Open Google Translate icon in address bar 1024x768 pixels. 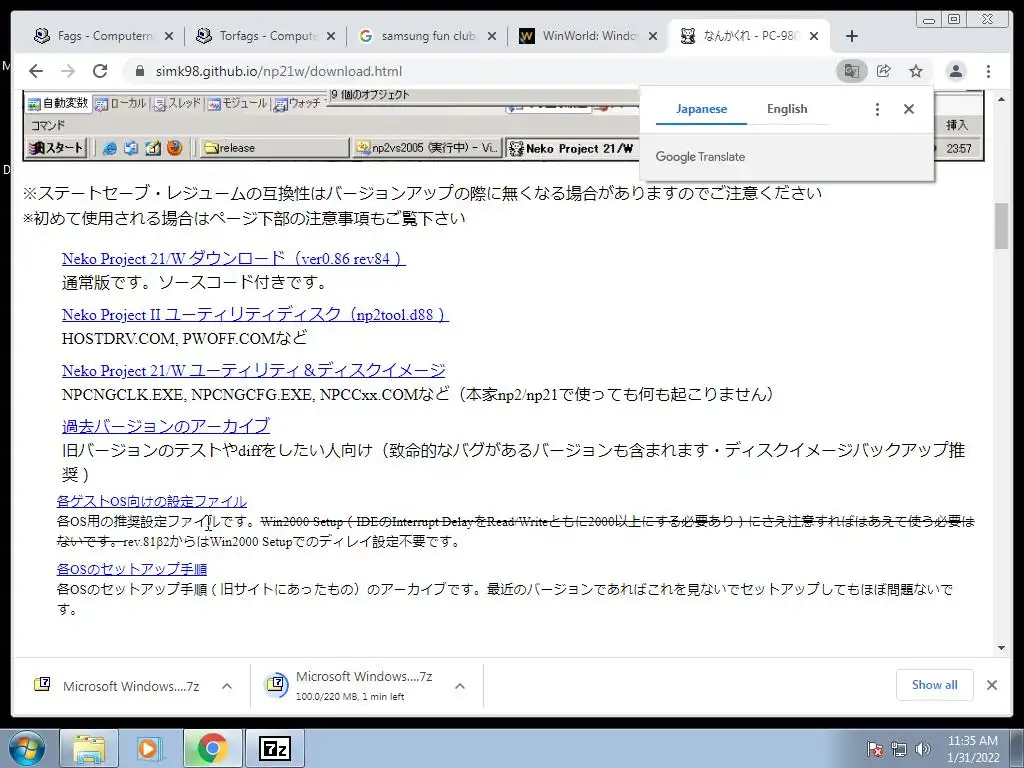click(x=852, y=71)
